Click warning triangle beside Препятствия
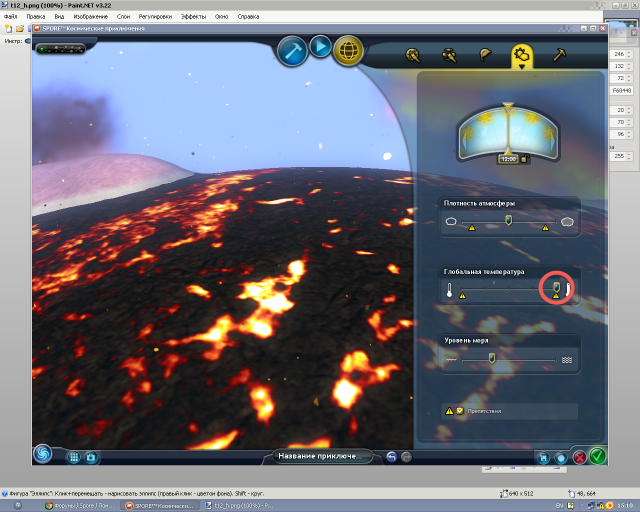Viewport: 640px width, 512px height. pos(449,411)
